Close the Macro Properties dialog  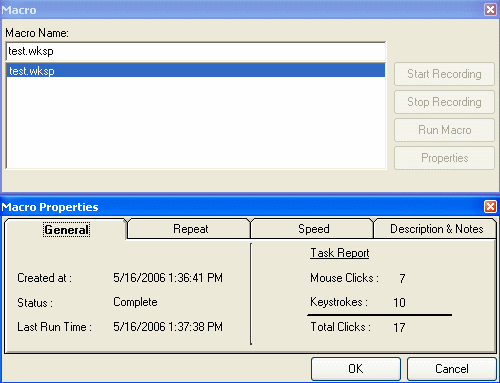click(490, 207)
